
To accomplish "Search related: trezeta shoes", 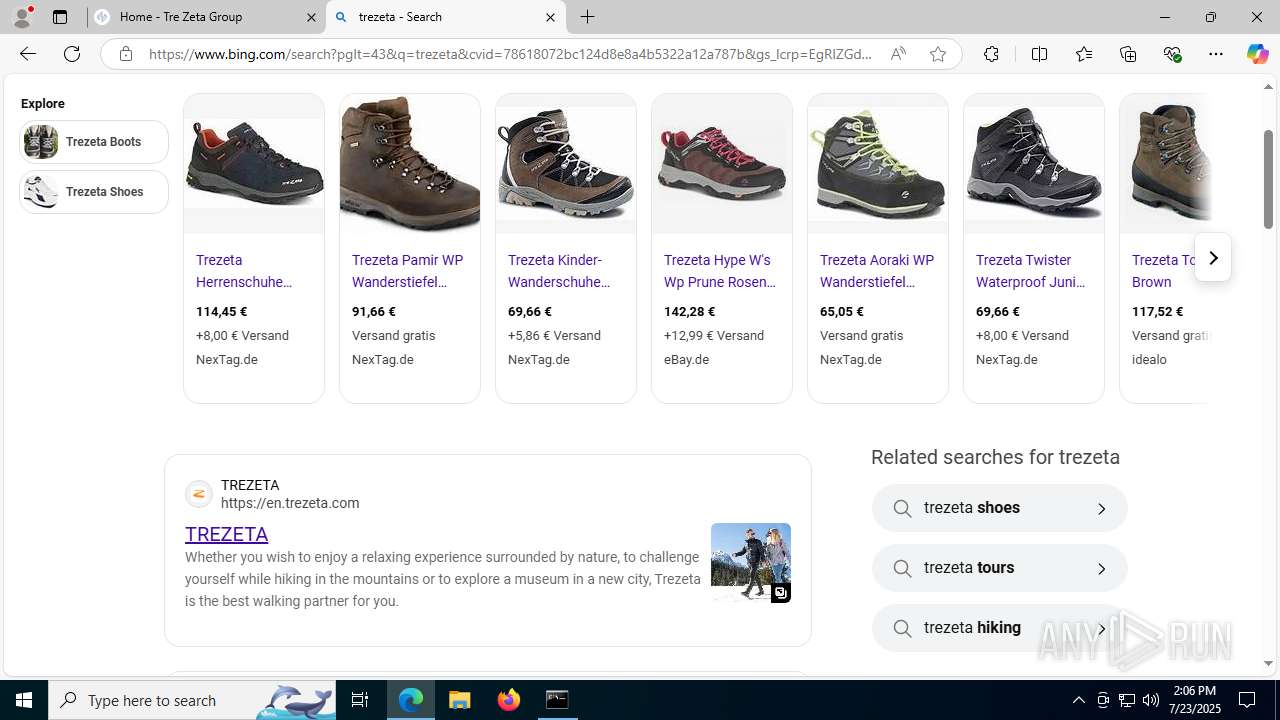I will coord(999,508).
